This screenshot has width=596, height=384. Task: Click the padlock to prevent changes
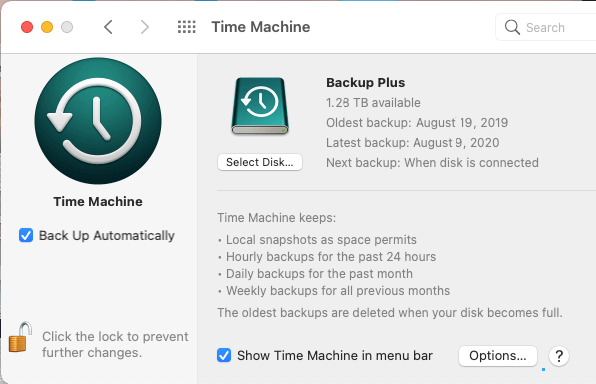19,337
